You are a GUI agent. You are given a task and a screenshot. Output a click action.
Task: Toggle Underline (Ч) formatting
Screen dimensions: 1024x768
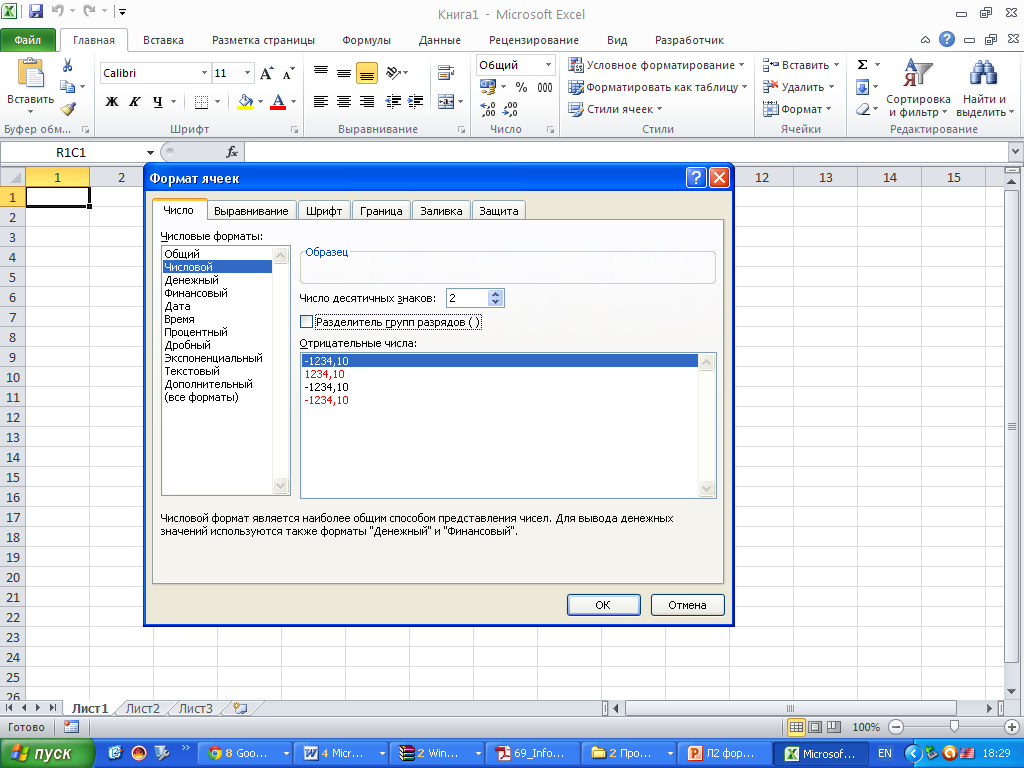(x=157, y=101)
